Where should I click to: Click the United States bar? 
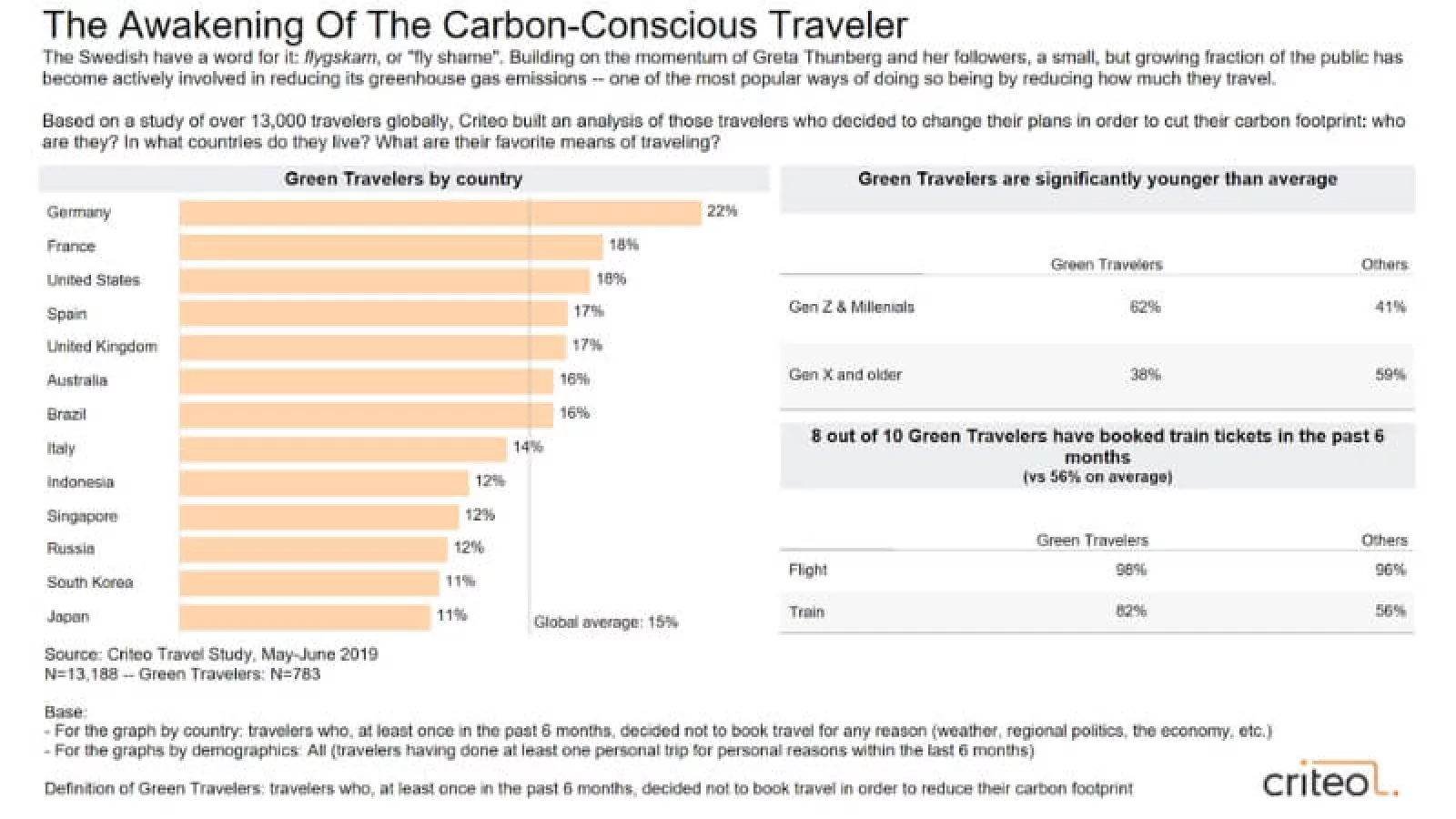pos(384,280)
